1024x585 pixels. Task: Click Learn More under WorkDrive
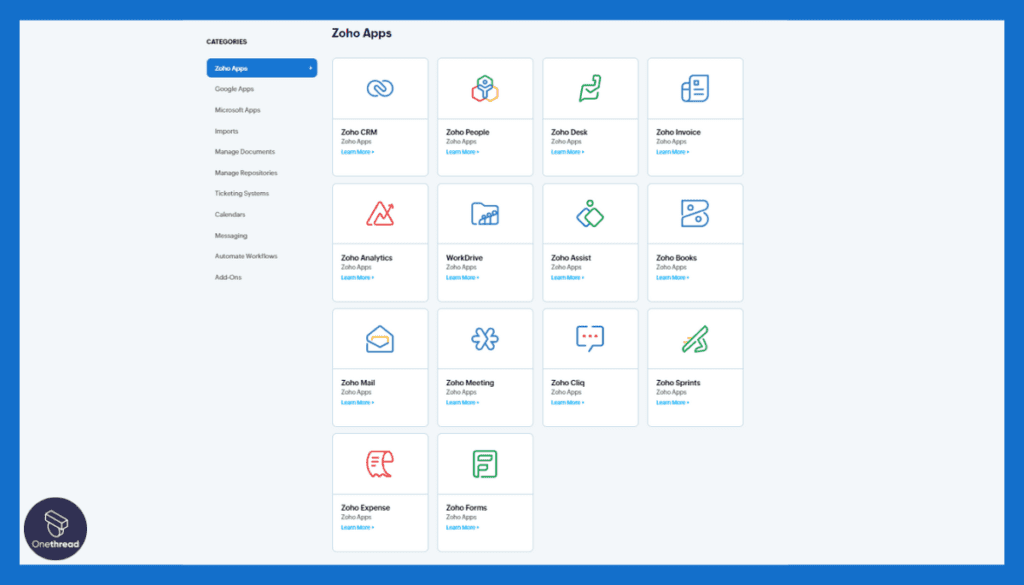point(462,277)
